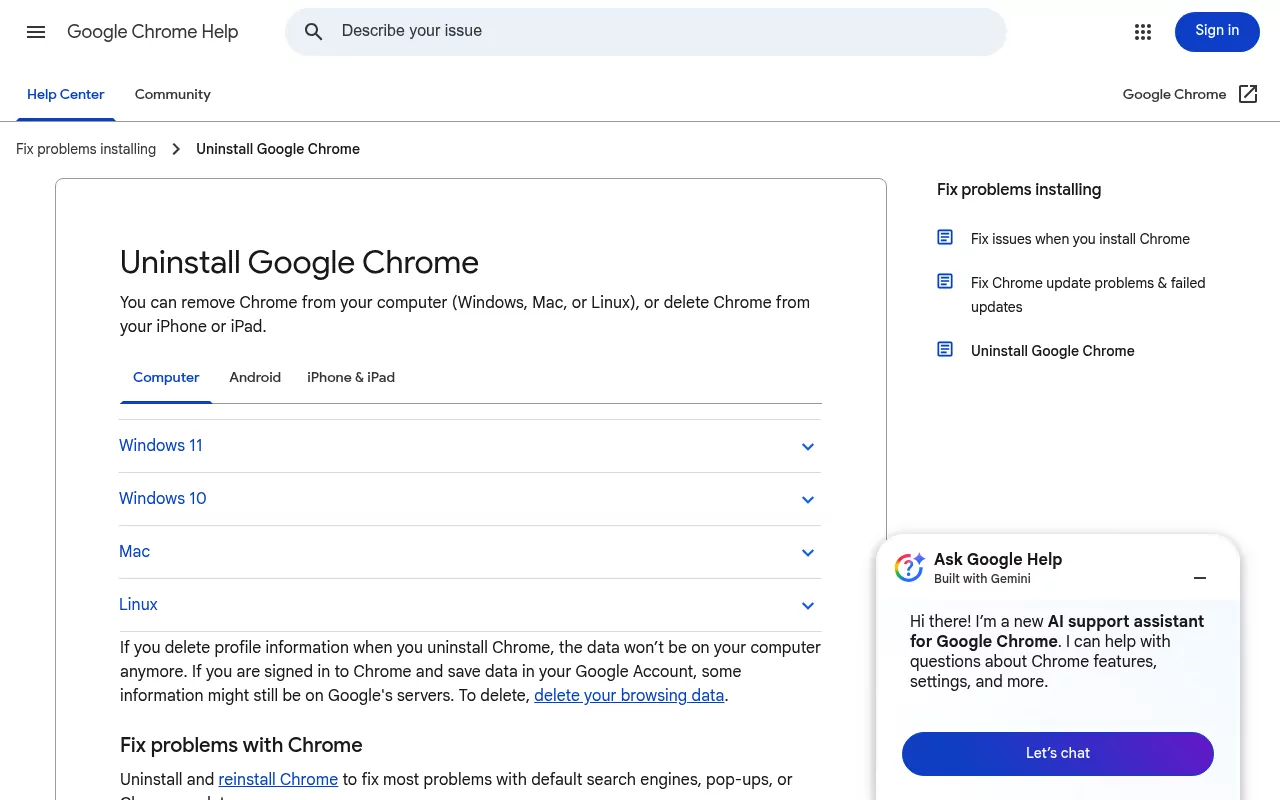Click the breadcrumb chevron arrow
The width and height of the screenshot is (1280, 800).
[x=176, y=149]
